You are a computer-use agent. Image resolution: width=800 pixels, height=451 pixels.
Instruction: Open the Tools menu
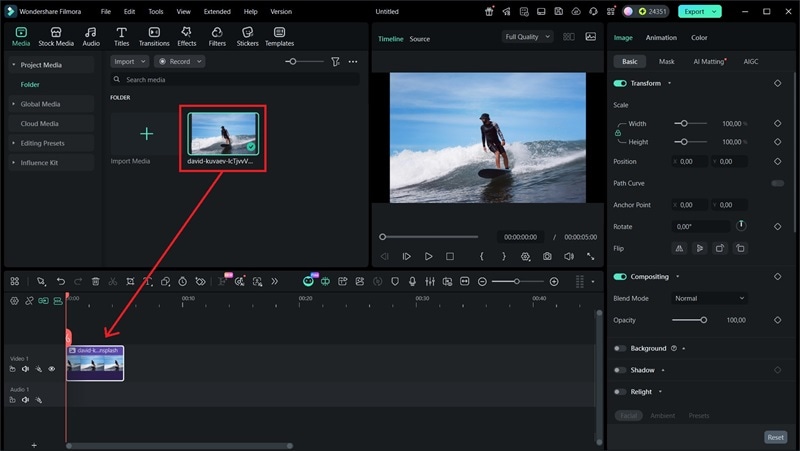(x=156, y=11)
